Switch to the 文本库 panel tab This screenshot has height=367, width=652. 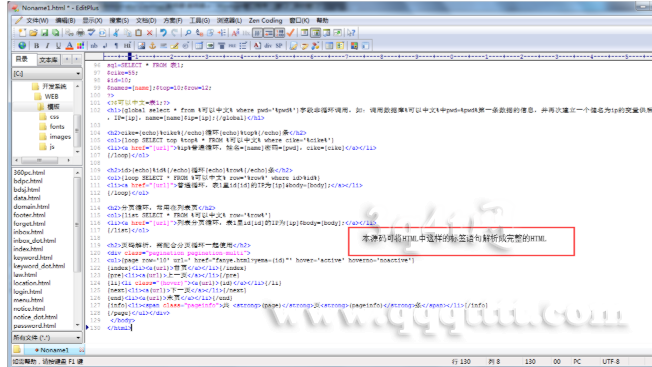click(x=48, y=60)
